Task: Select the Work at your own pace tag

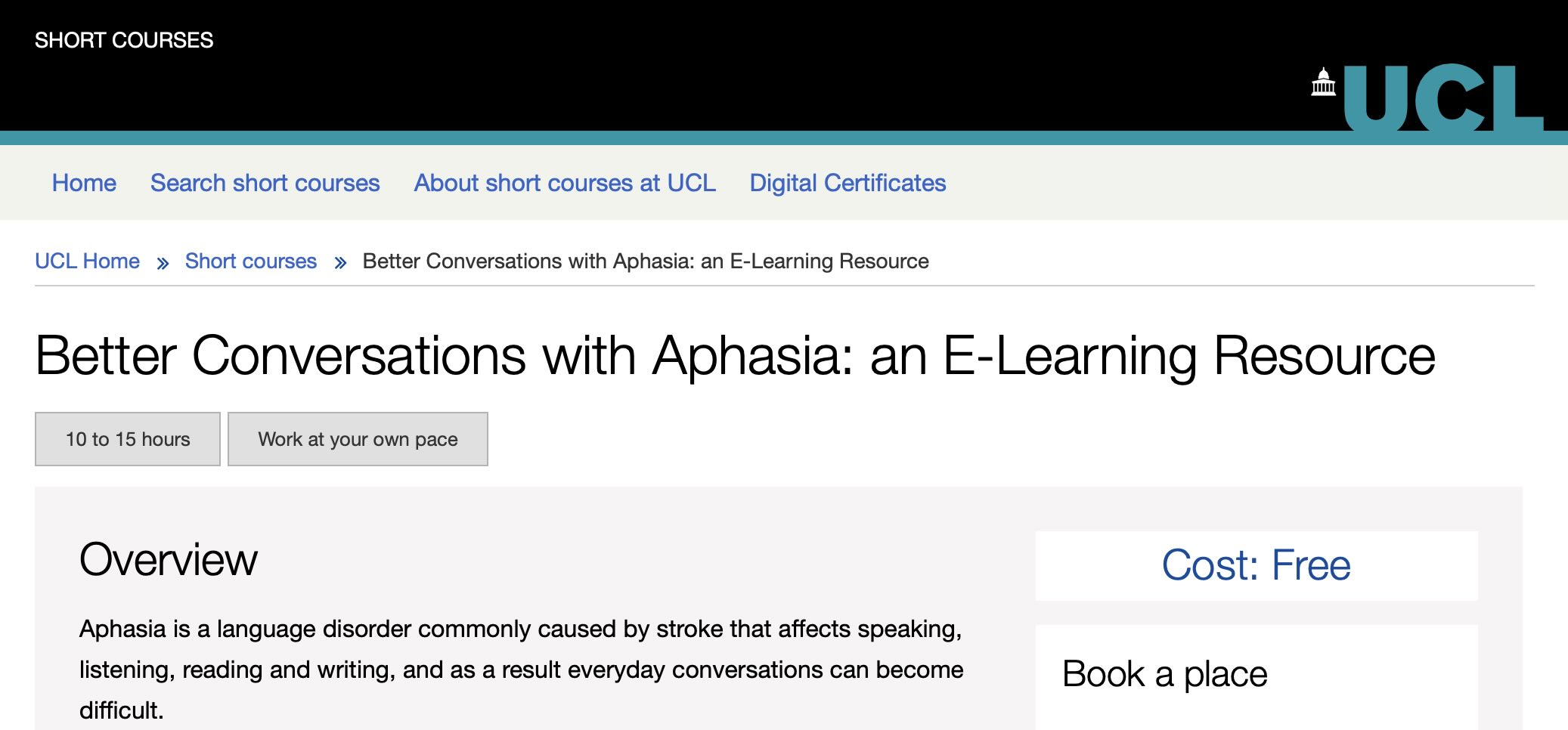Action: coord(358,439)
